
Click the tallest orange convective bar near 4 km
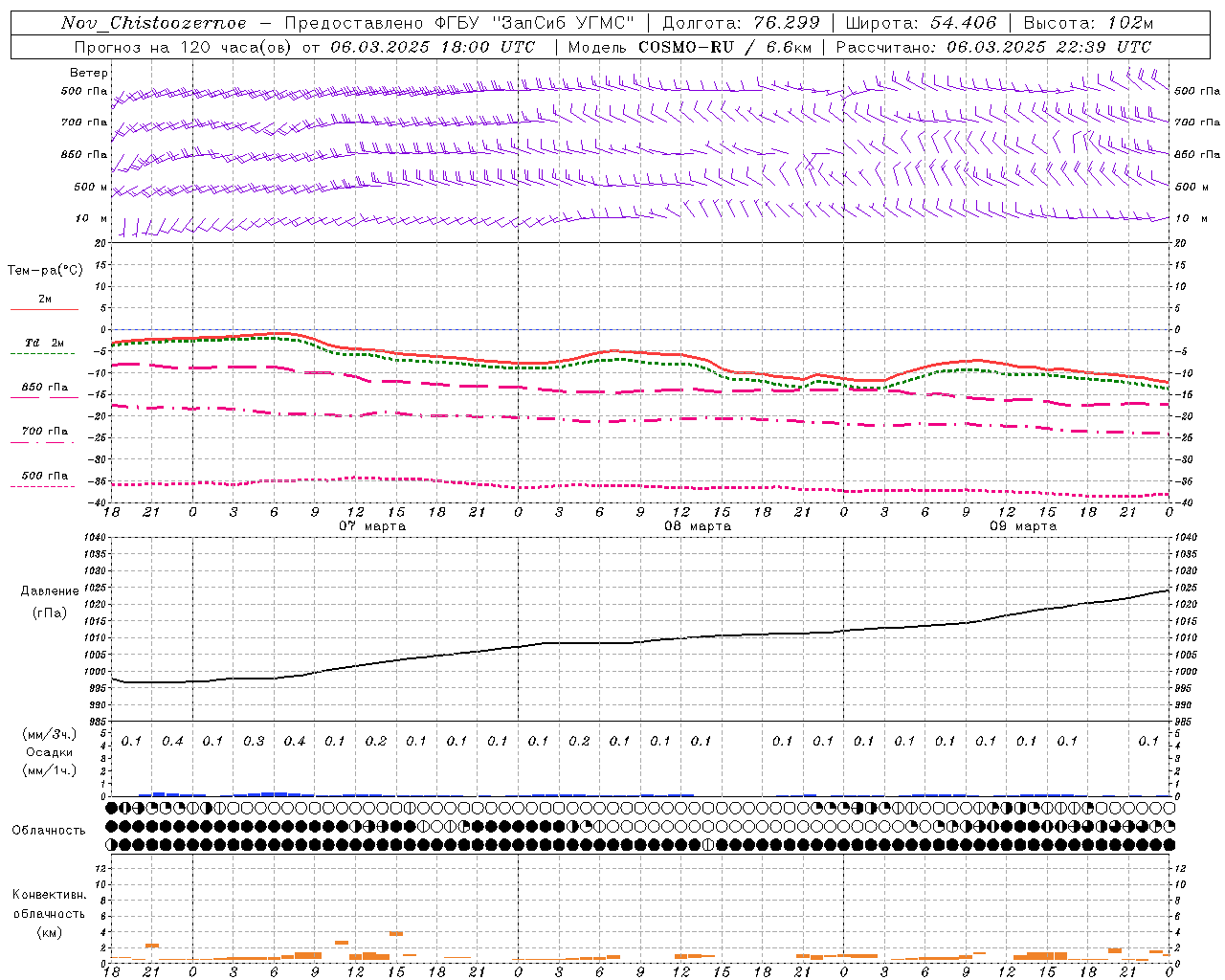tap(396, 933)
